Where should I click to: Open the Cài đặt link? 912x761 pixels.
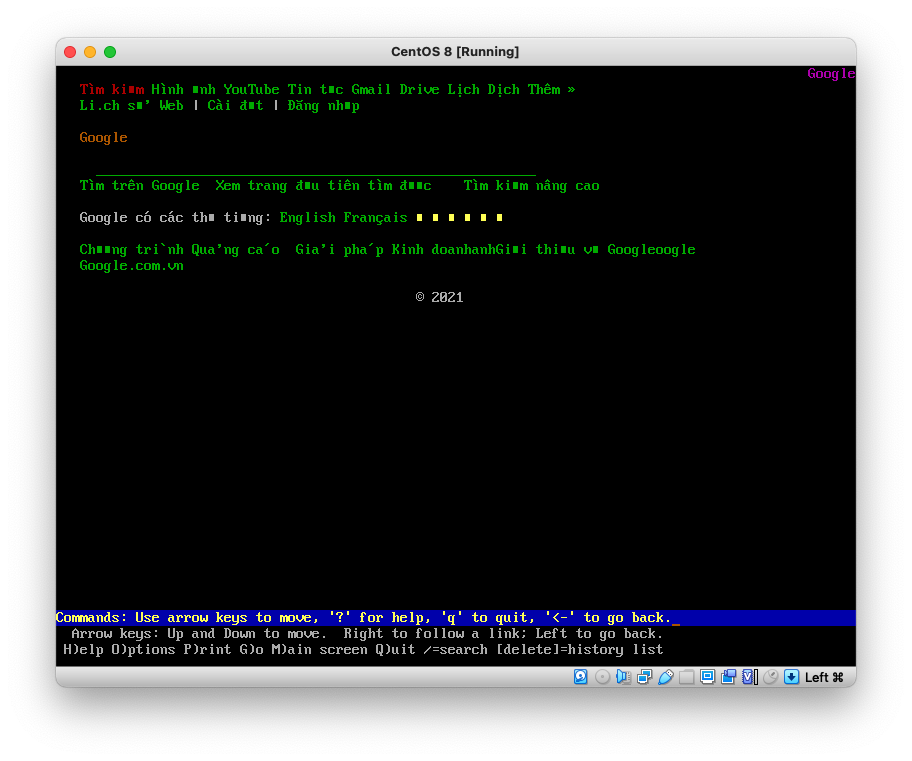[x=235, y=106]
